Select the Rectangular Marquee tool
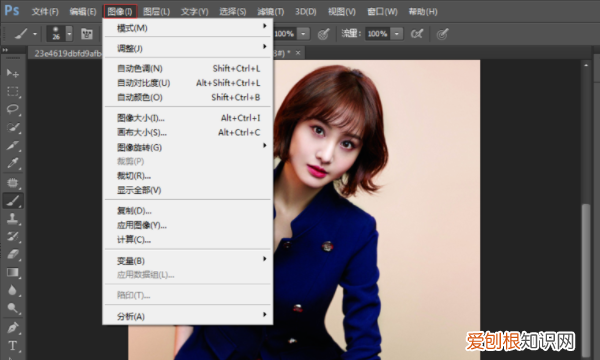Image resolution: width=600 pixels, height=360 pixels. (13, 91)
